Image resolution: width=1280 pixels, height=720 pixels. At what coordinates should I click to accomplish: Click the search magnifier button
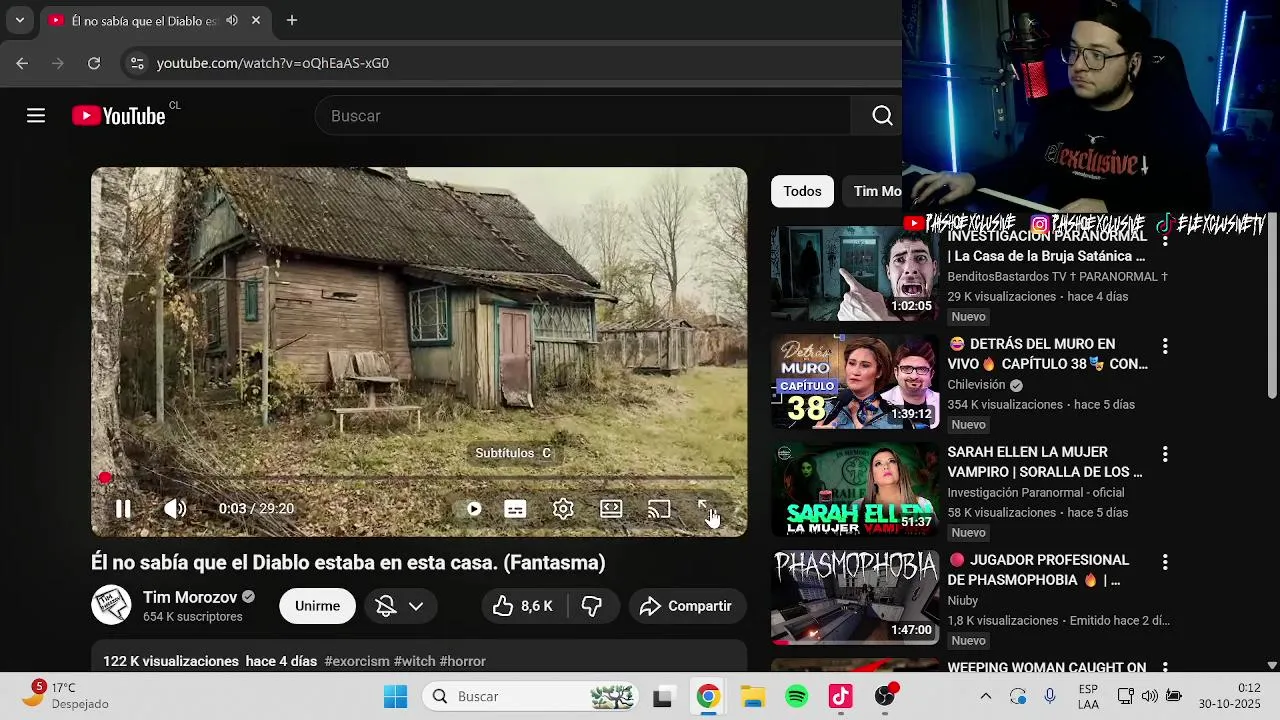(x=882, y=116)
